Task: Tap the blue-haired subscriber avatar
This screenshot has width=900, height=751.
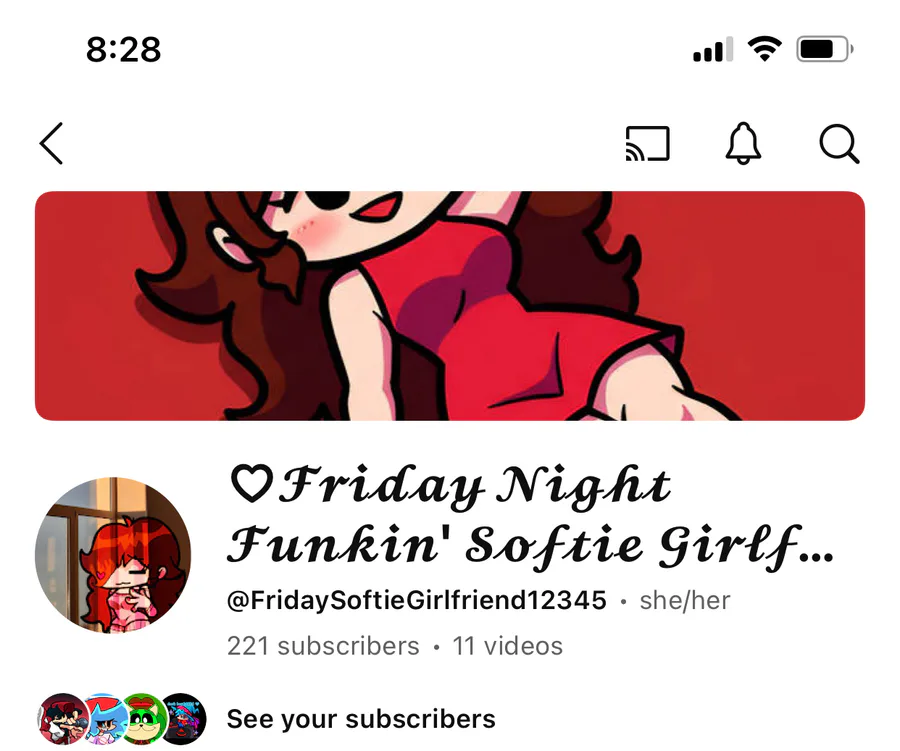Action: point(103,719)
